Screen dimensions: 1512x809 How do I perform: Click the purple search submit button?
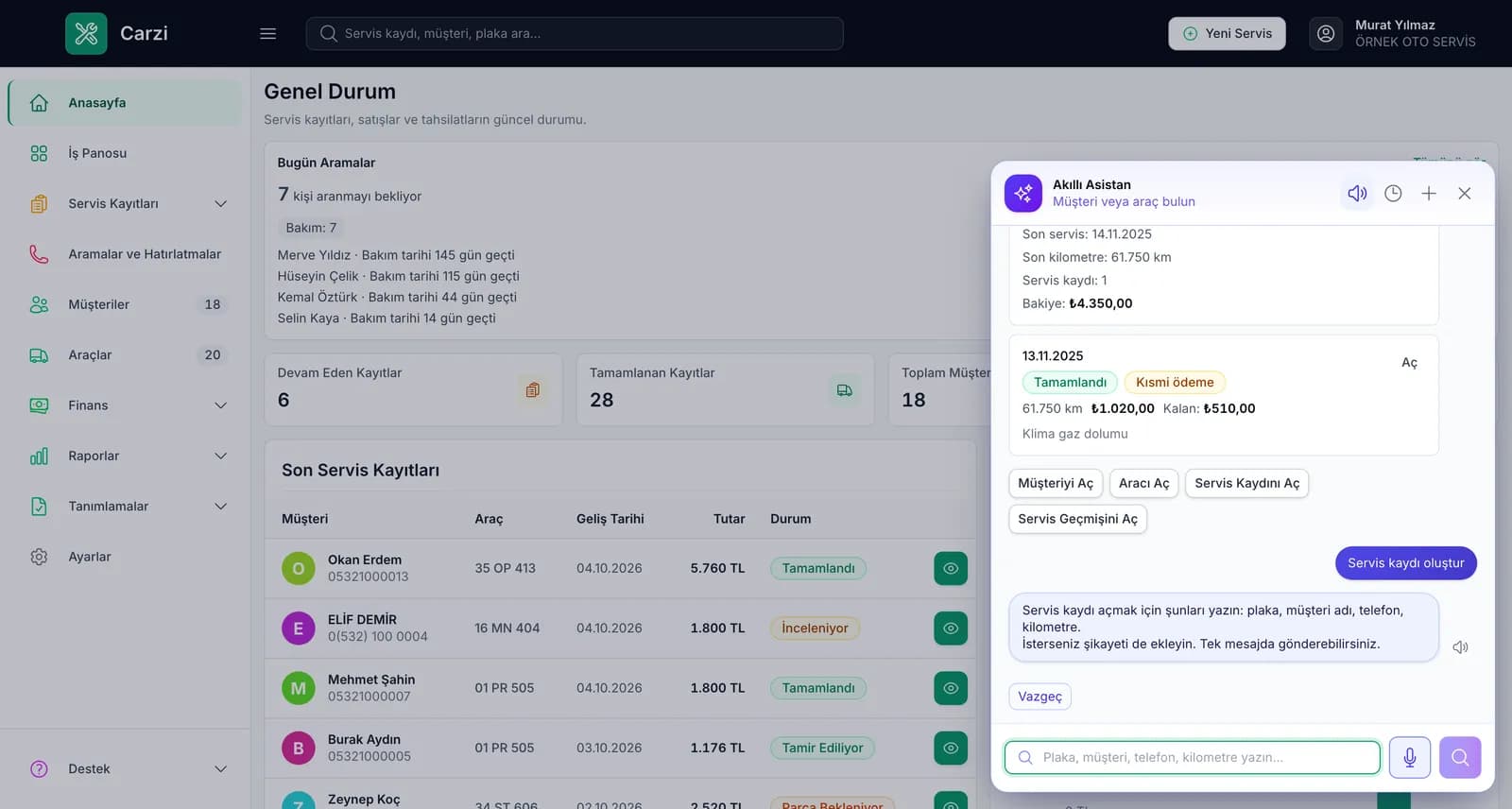(x=1460, y=757)
